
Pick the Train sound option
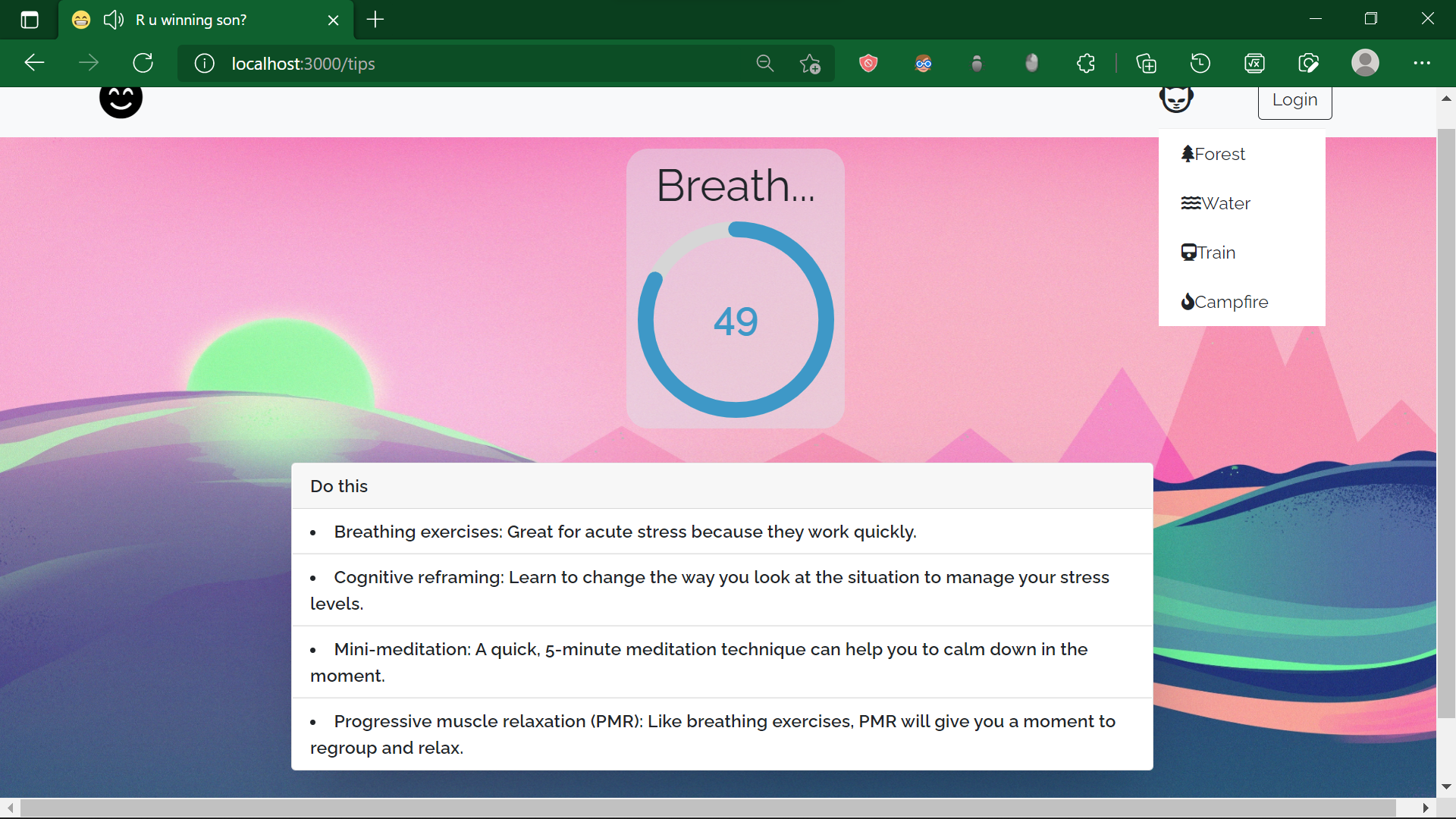pos(1209,253)
